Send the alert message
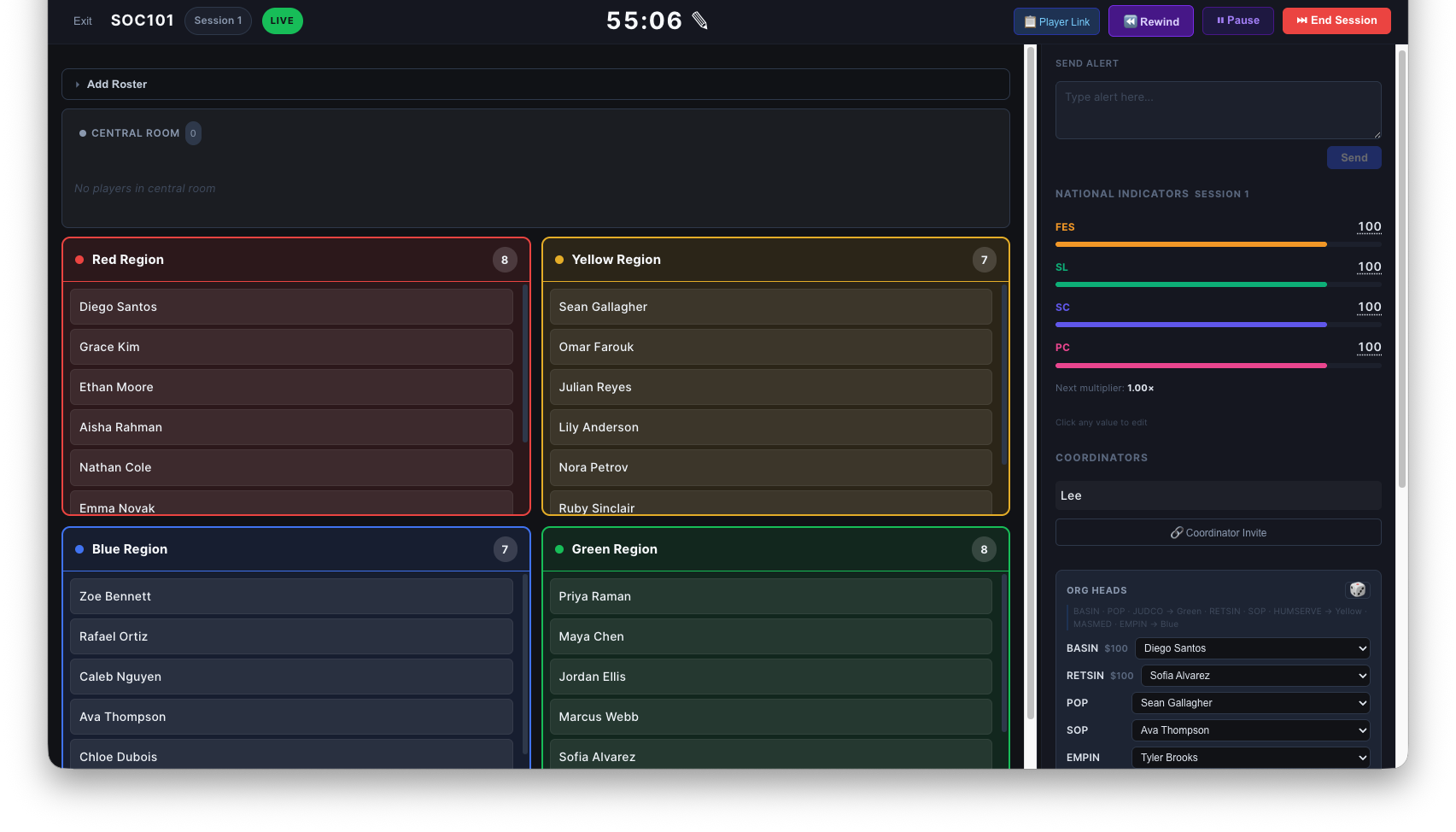This screenshot has width=1456, height=832. tap(1354, 158)
